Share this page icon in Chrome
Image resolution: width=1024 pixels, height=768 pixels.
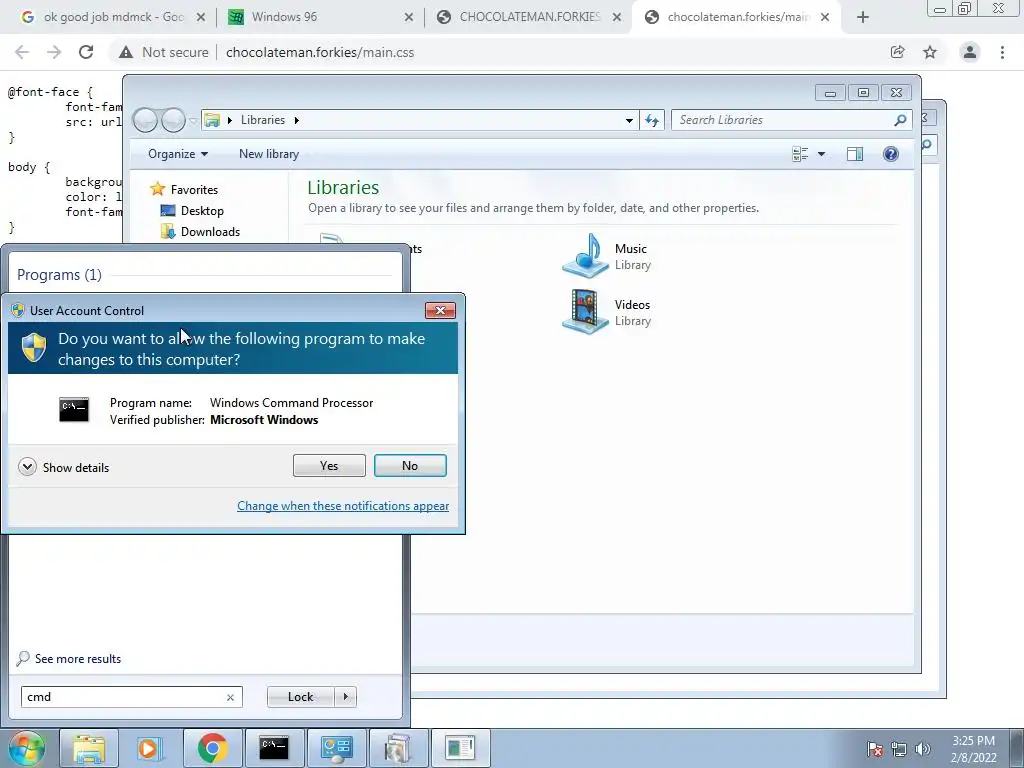tap(898, 52)
